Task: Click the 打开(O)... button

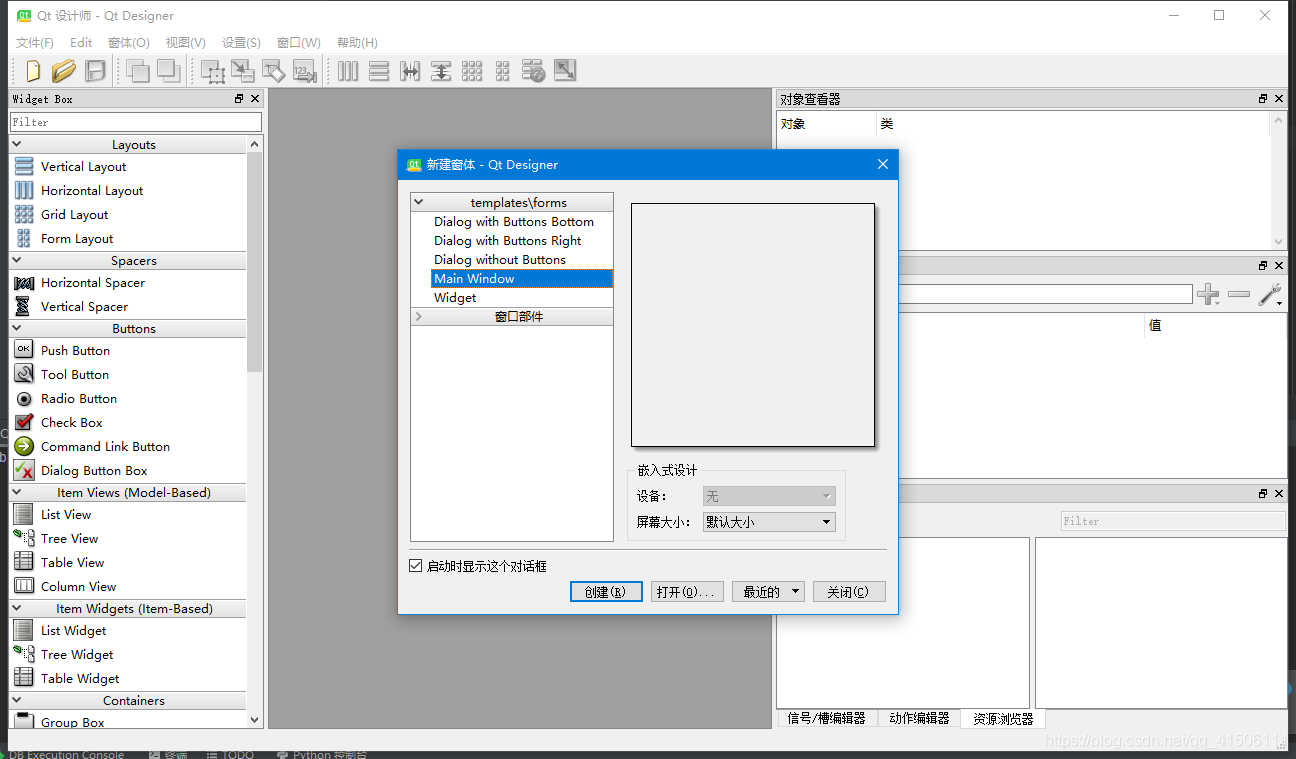Action: (687, 592)
